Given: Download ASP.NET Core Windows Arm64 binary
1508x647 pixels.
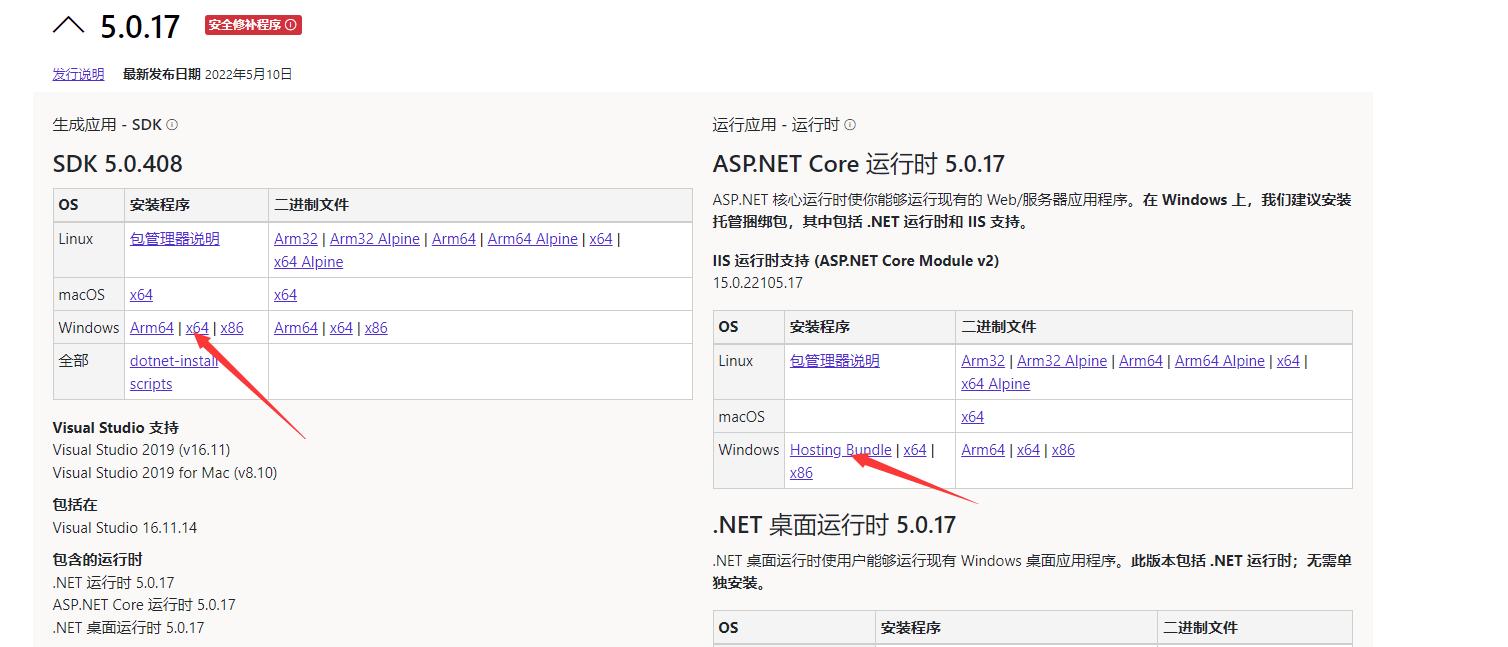Looking at the screenshot, I should point(983,450).
